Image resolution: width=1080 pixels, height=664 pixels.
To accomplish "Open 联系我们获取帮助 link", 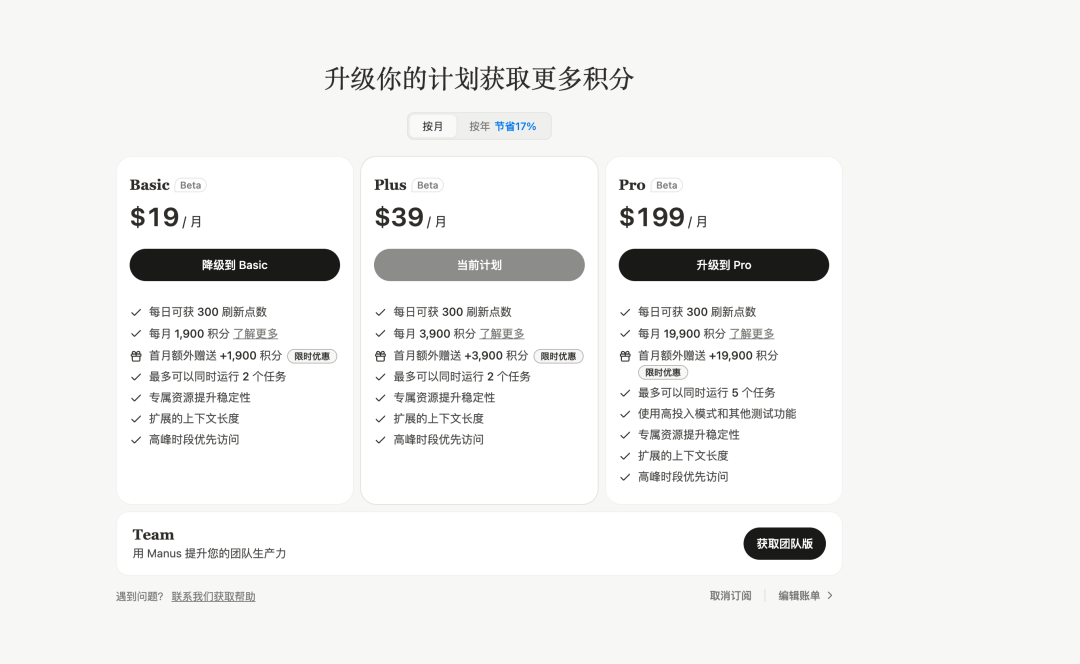I will pos(214,596).
